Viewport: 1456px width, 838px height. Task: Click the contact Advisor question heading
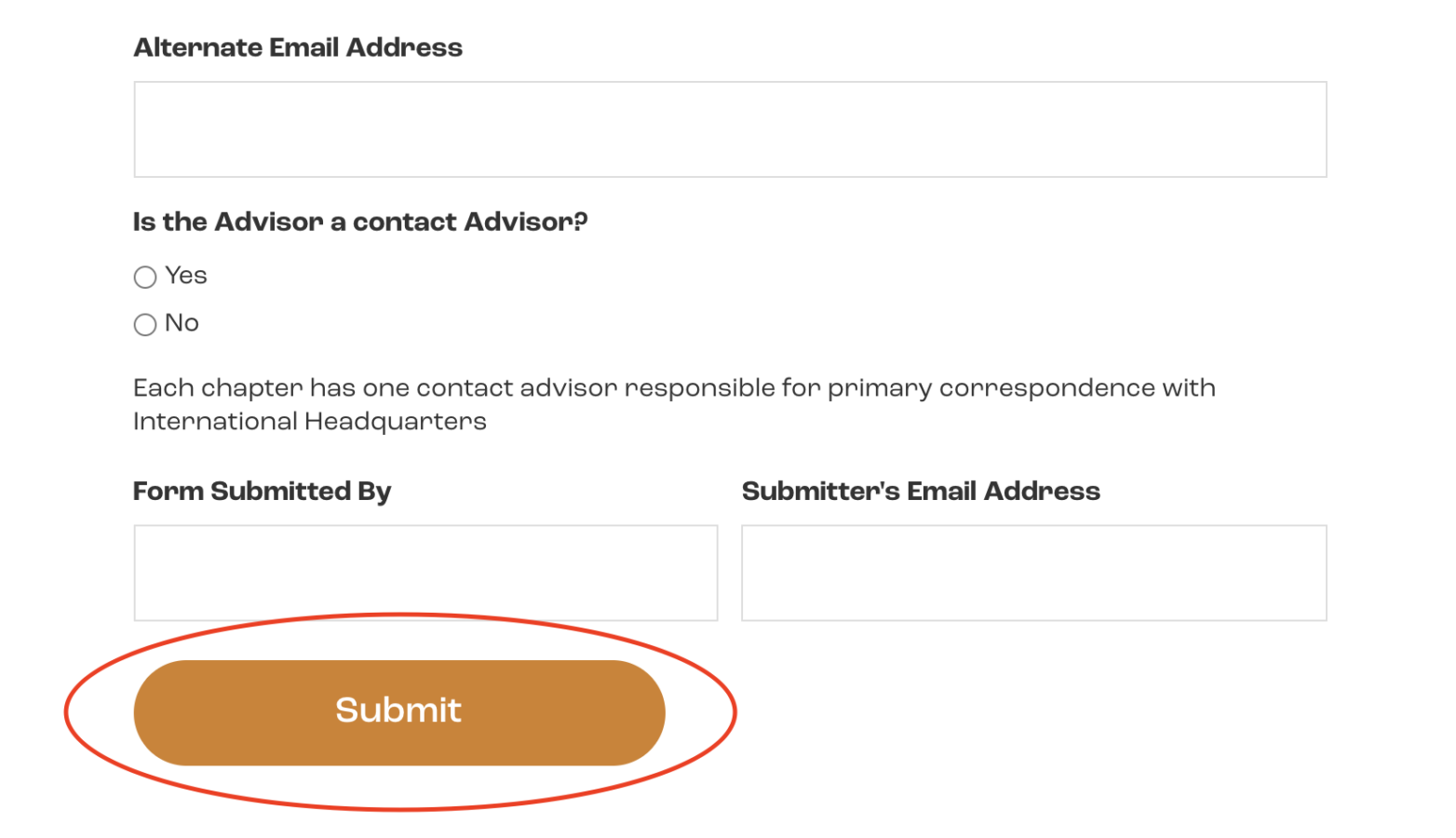click(360, 222)
